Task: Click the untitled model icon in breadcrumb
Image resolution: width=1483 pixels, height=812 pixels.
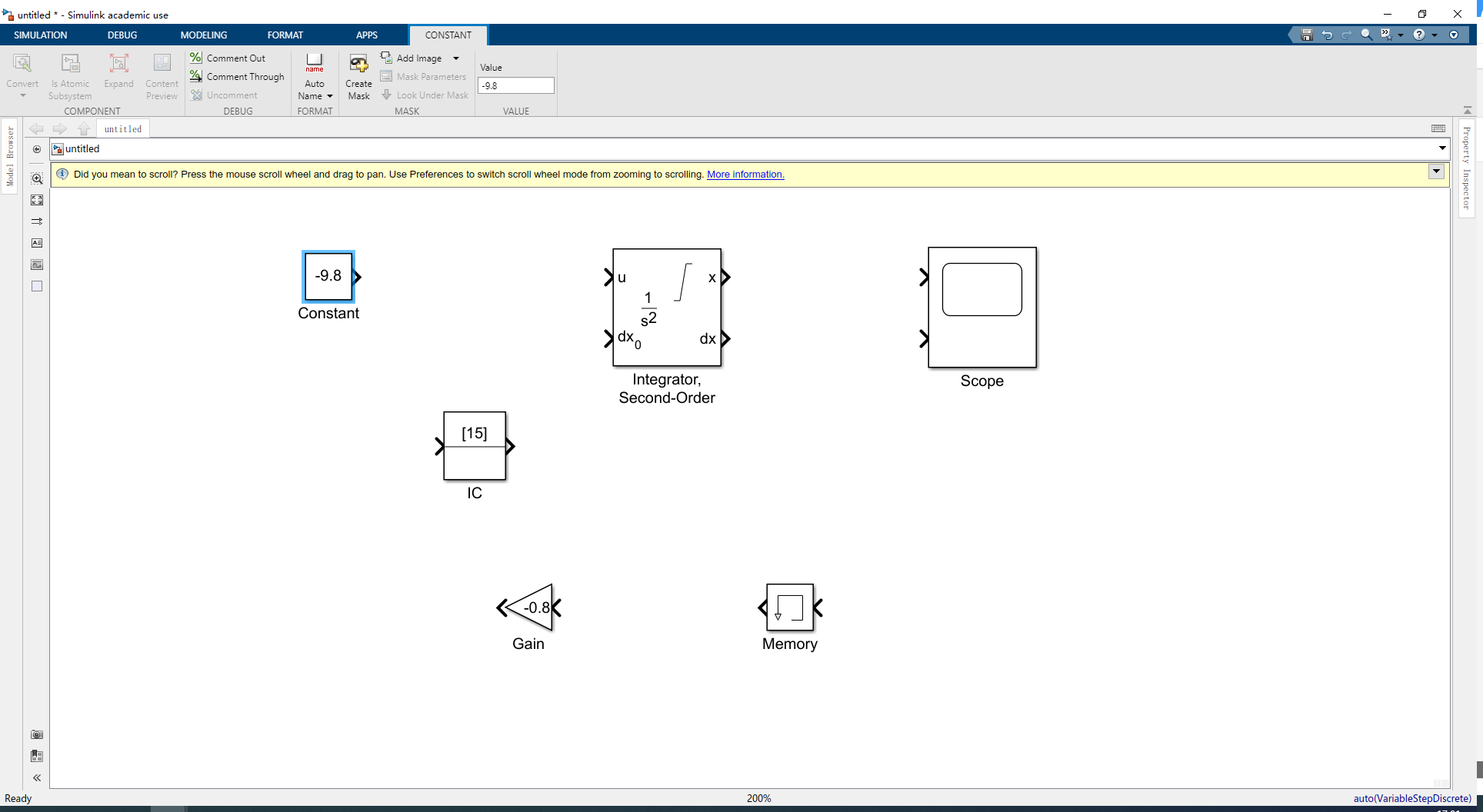Action: pyautogui.click(x=58, y=149)
